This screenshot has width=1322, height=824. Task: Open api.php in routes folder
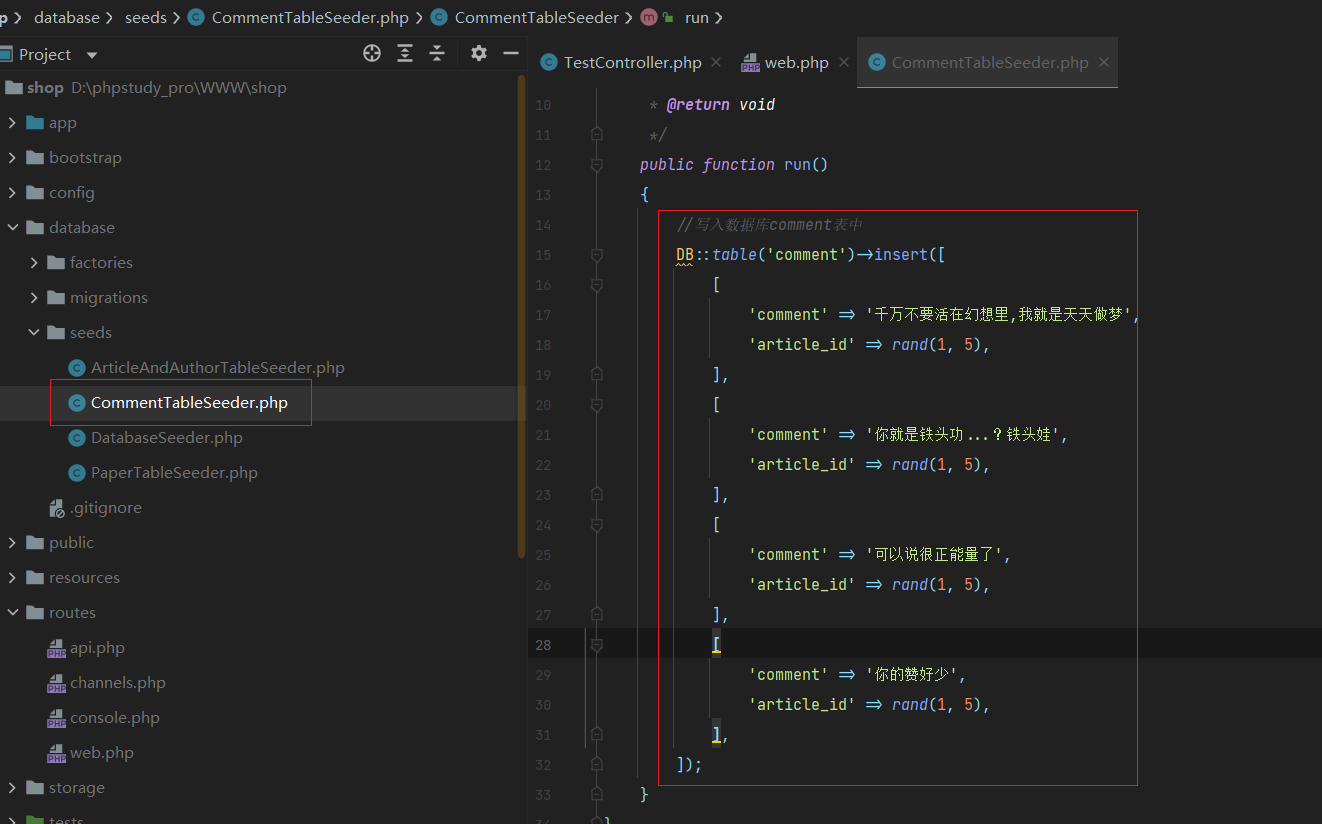coord(97,648)
